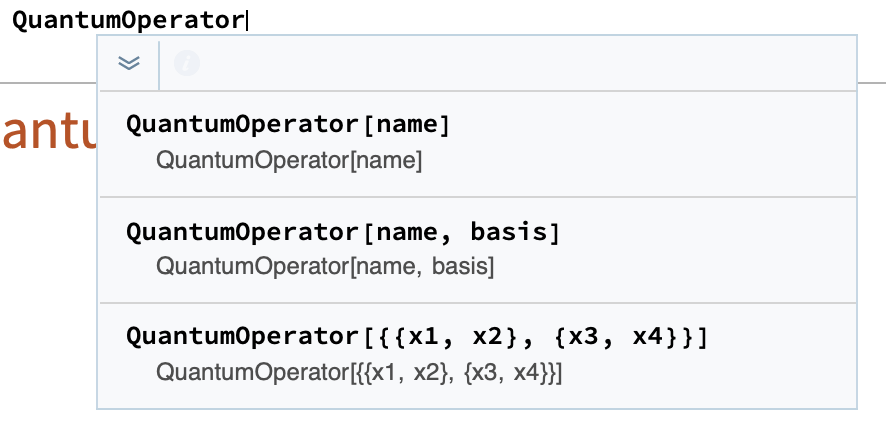Open documentation via the info icon
Viewport: 886px width, 424px height.
tap(186, 63)
